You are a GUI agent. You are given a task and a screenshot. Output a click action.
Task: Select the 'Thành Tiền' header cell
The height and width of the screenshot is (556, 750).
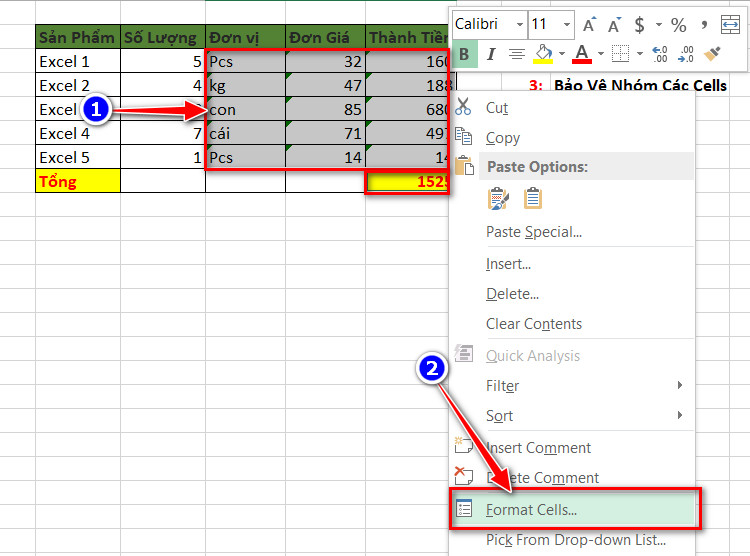[x=407, y=37]
